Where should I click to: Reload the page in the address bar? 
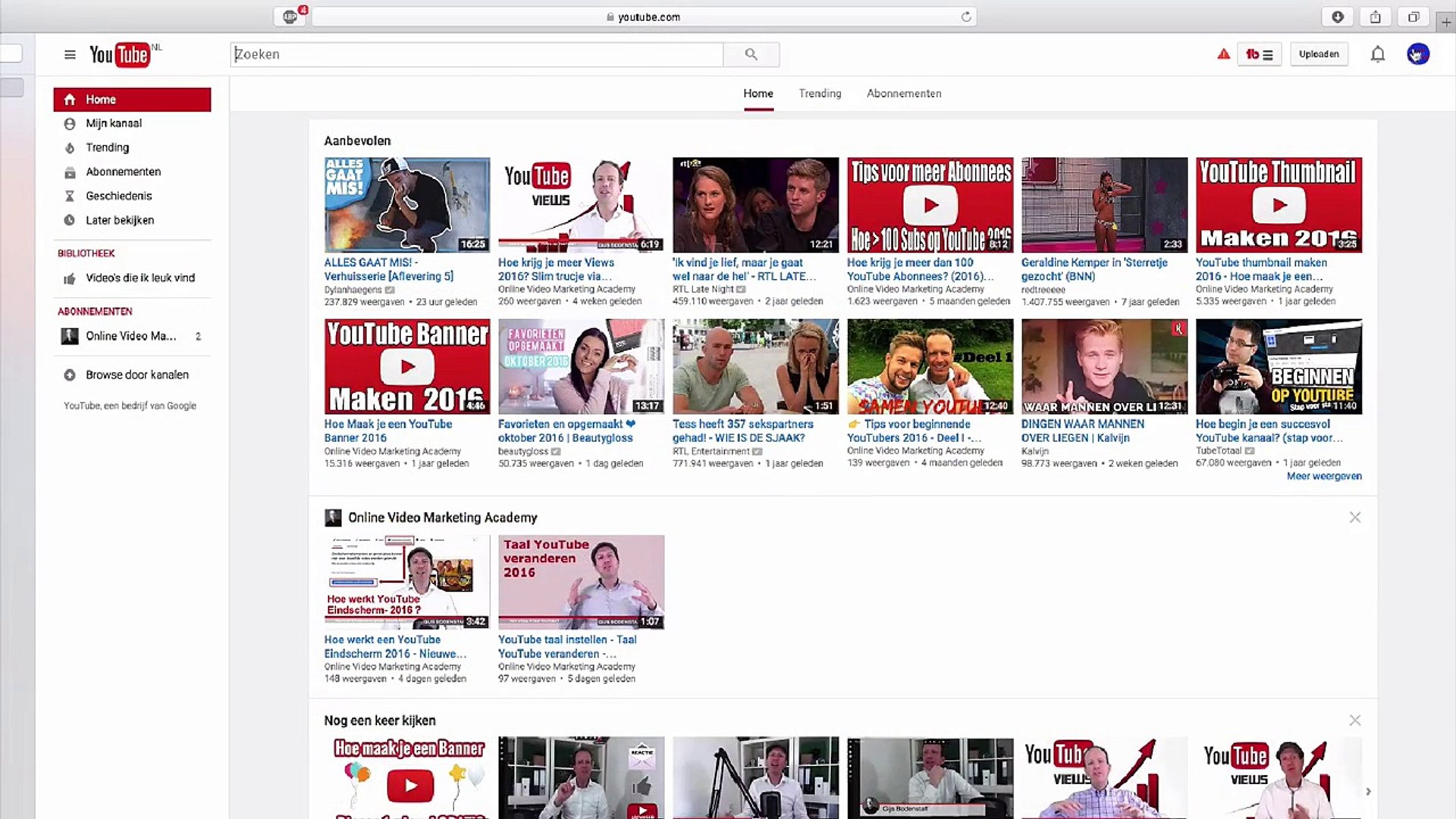[x=966, y=17]
